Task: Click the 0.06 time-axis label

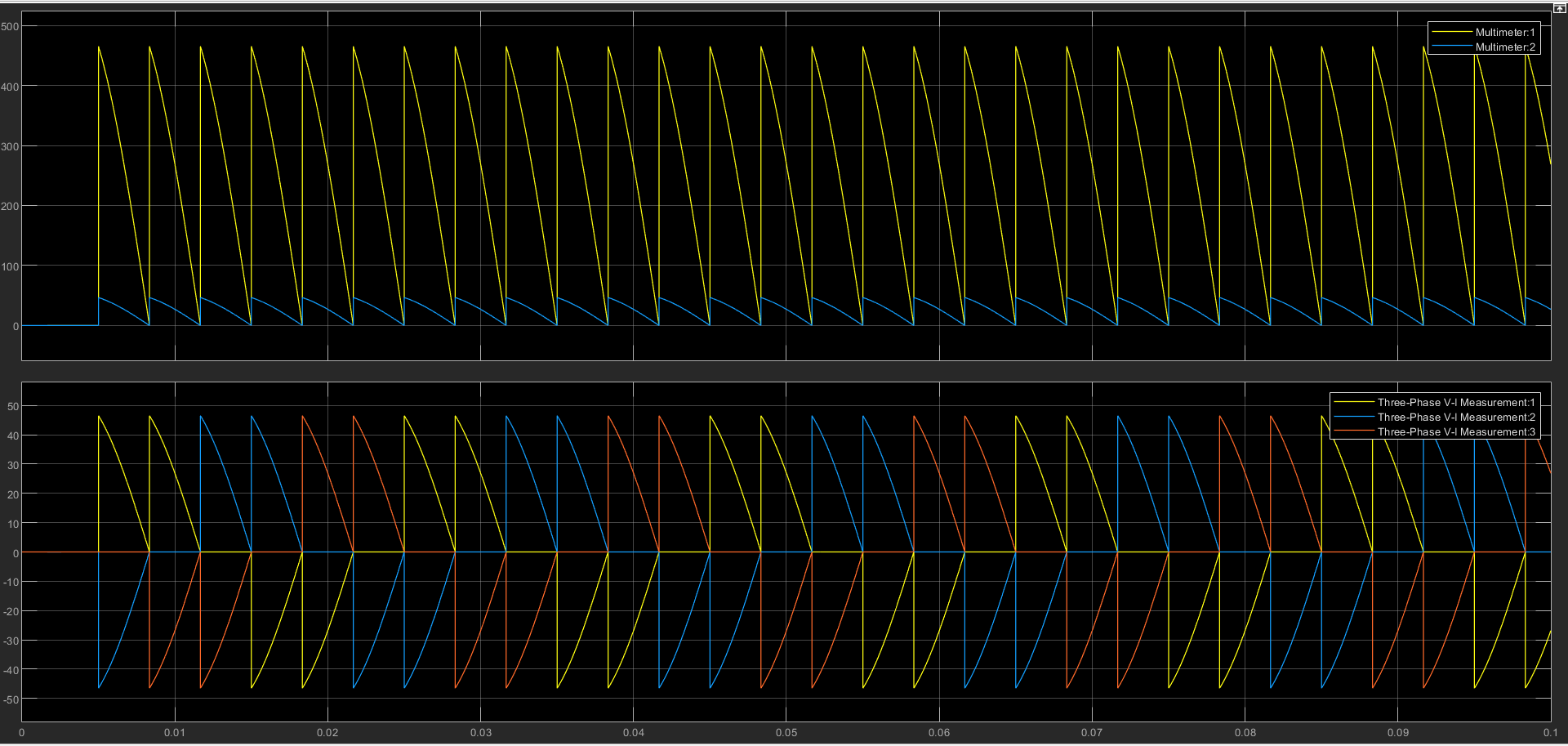Action: pyautogui.click(x=939, y=732)
